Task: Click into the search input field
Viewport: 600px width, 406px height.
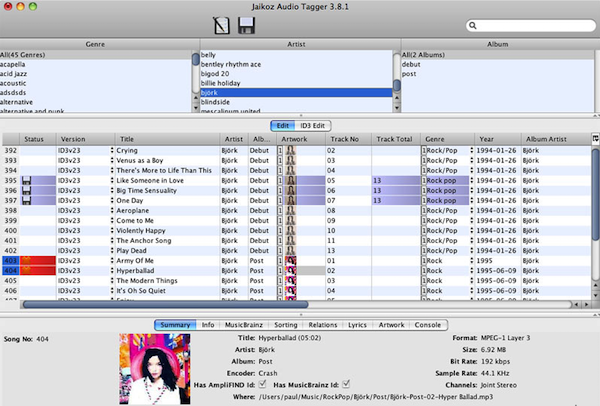Action: pyautogui.click(x=530, y=27)
